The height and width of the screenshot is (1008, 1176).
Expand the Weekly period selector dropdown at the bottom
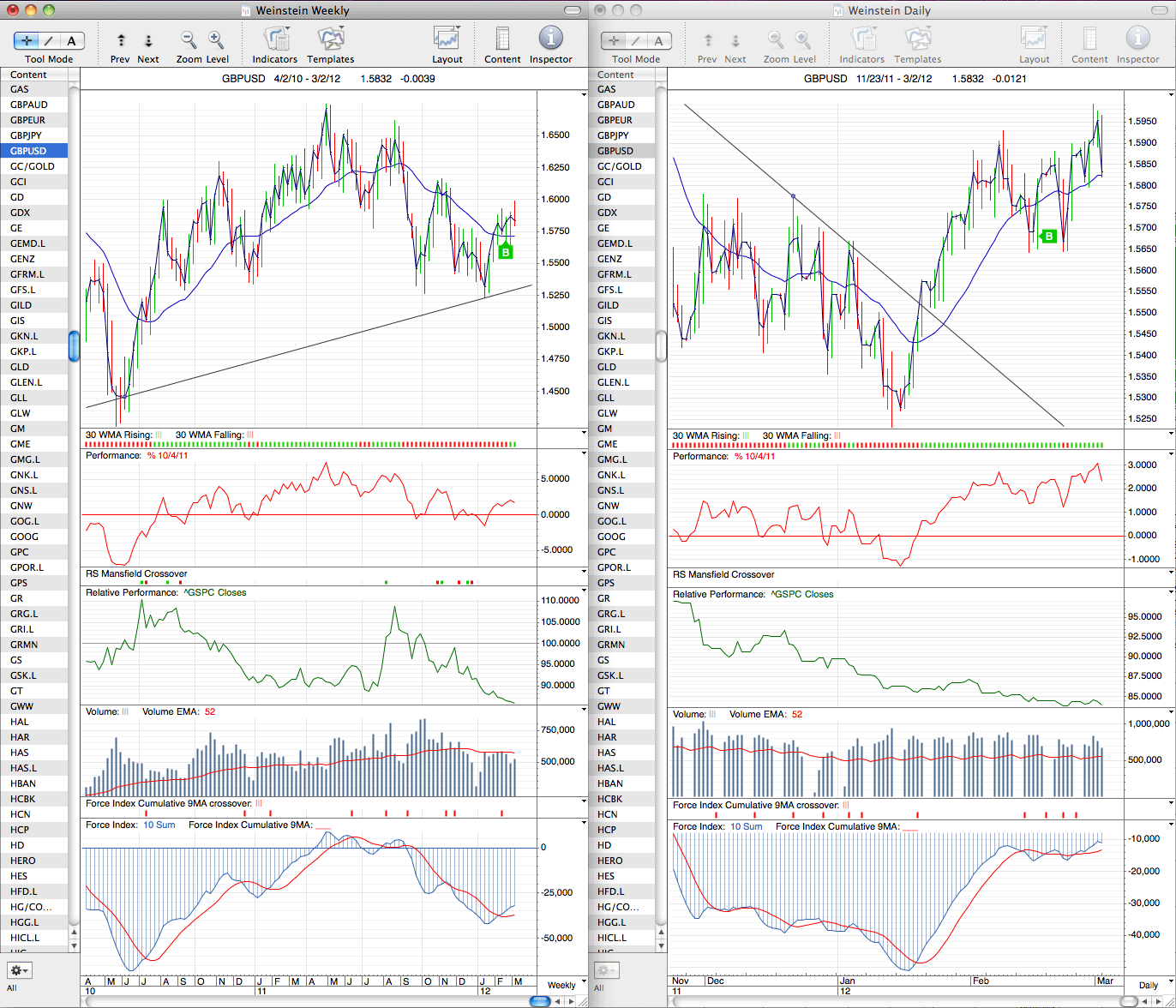[562, 985]
